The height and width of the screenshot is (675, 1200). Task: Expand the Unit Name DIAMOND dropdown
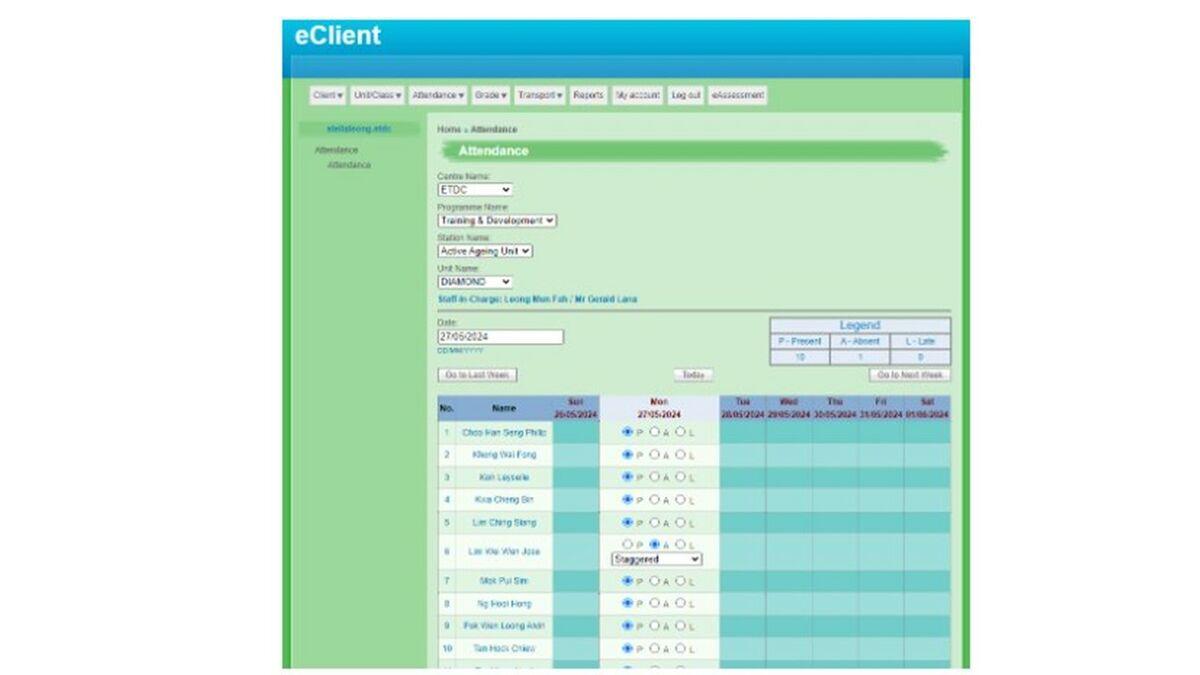click(x=475, y=282)
